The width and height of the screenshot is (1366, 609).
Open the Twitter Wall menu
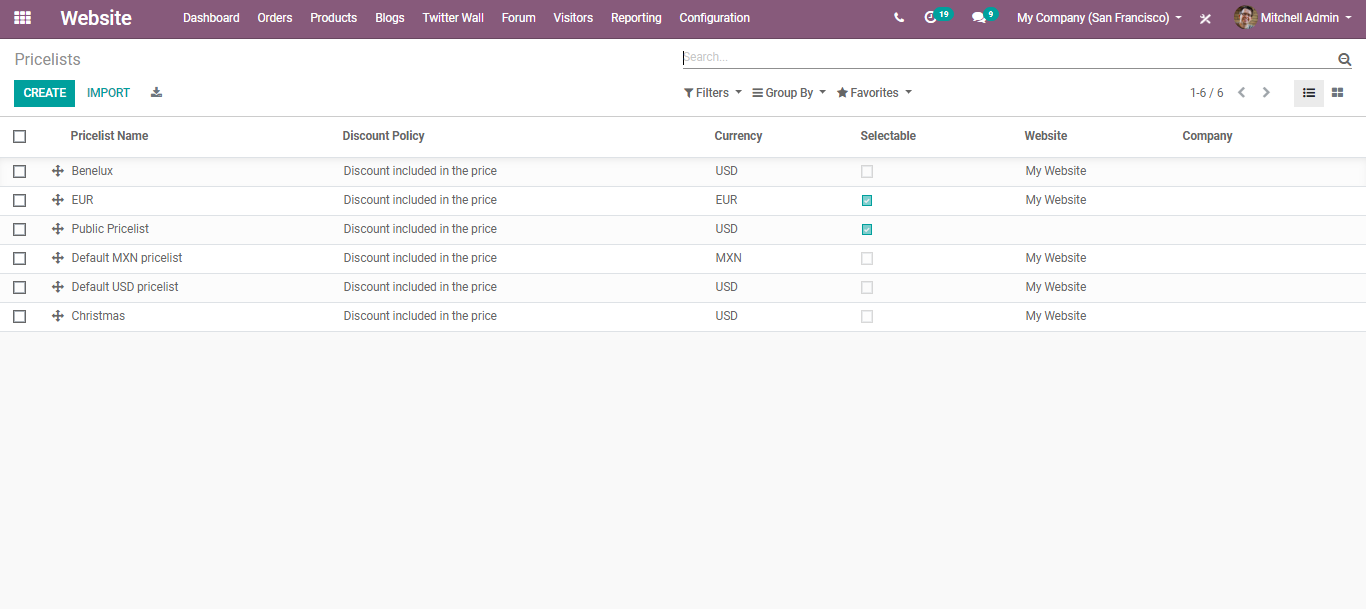453,18
